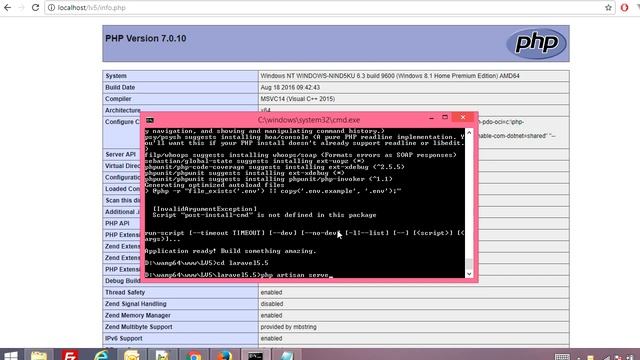Click the 'MSVC14 (Visual C++ 2015)' value
Viewport: 640px width, 360px height.
coord(298,99)
